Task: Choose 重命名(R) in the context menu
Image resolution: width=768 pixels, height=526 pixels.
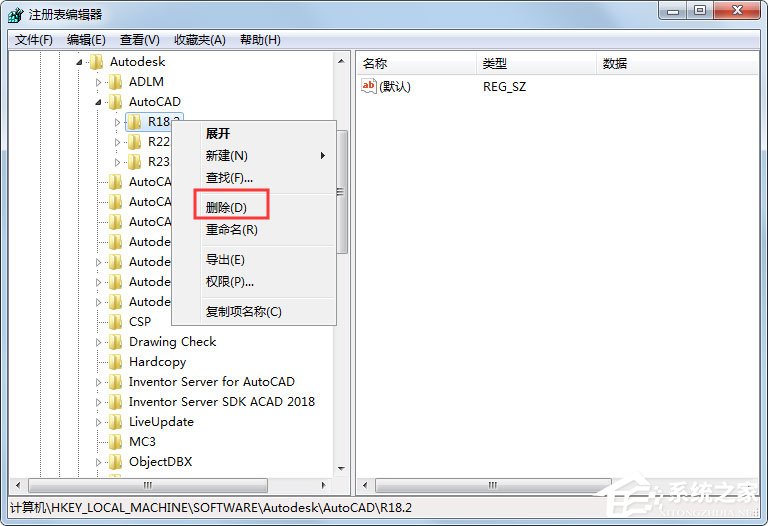Action: pyautogui.click(x=254, y=230)
